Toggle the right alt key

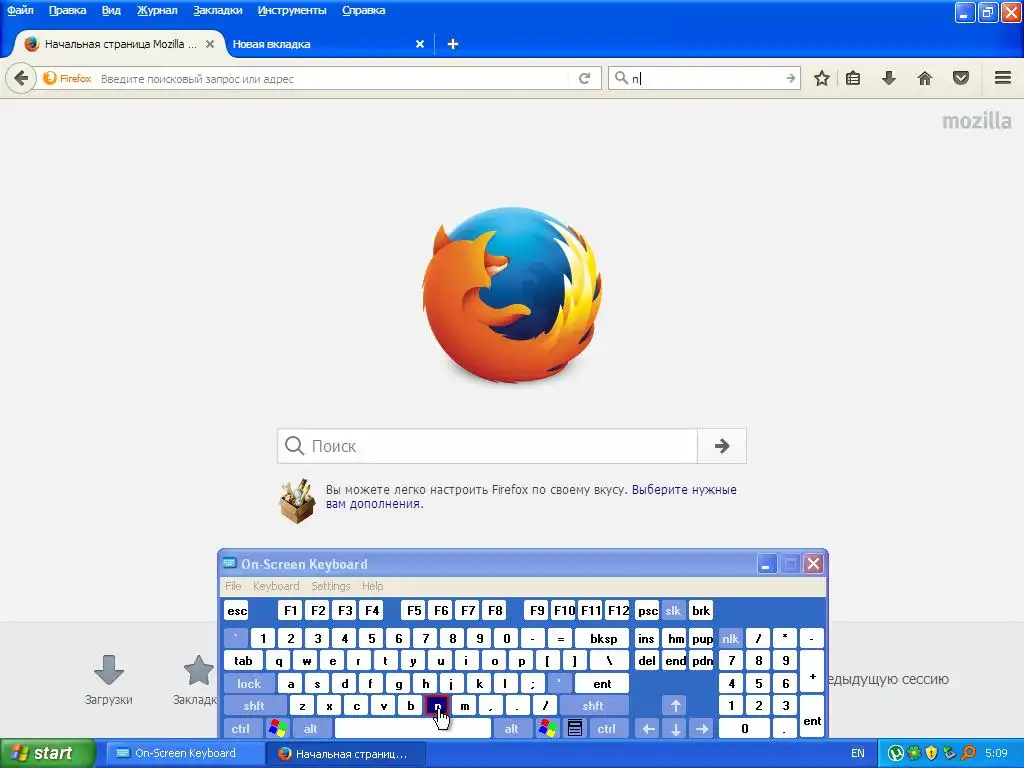click(x=512, y=728)
